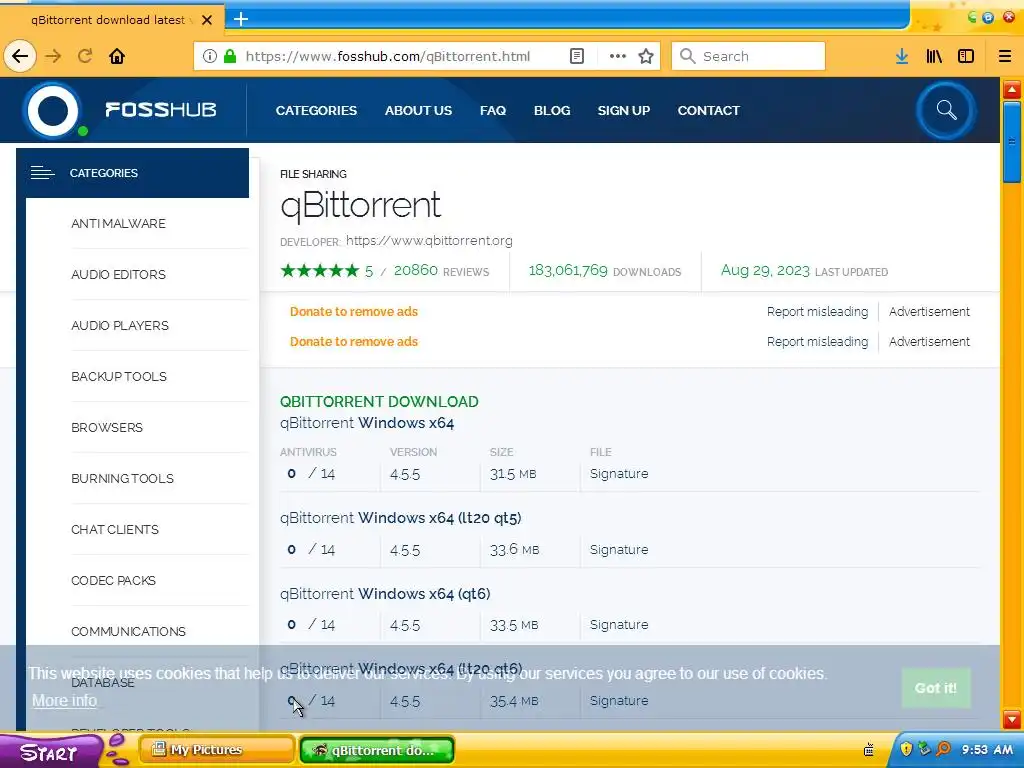
Task: Open the downloads arrow in toolbar
Action: [902, 56]
